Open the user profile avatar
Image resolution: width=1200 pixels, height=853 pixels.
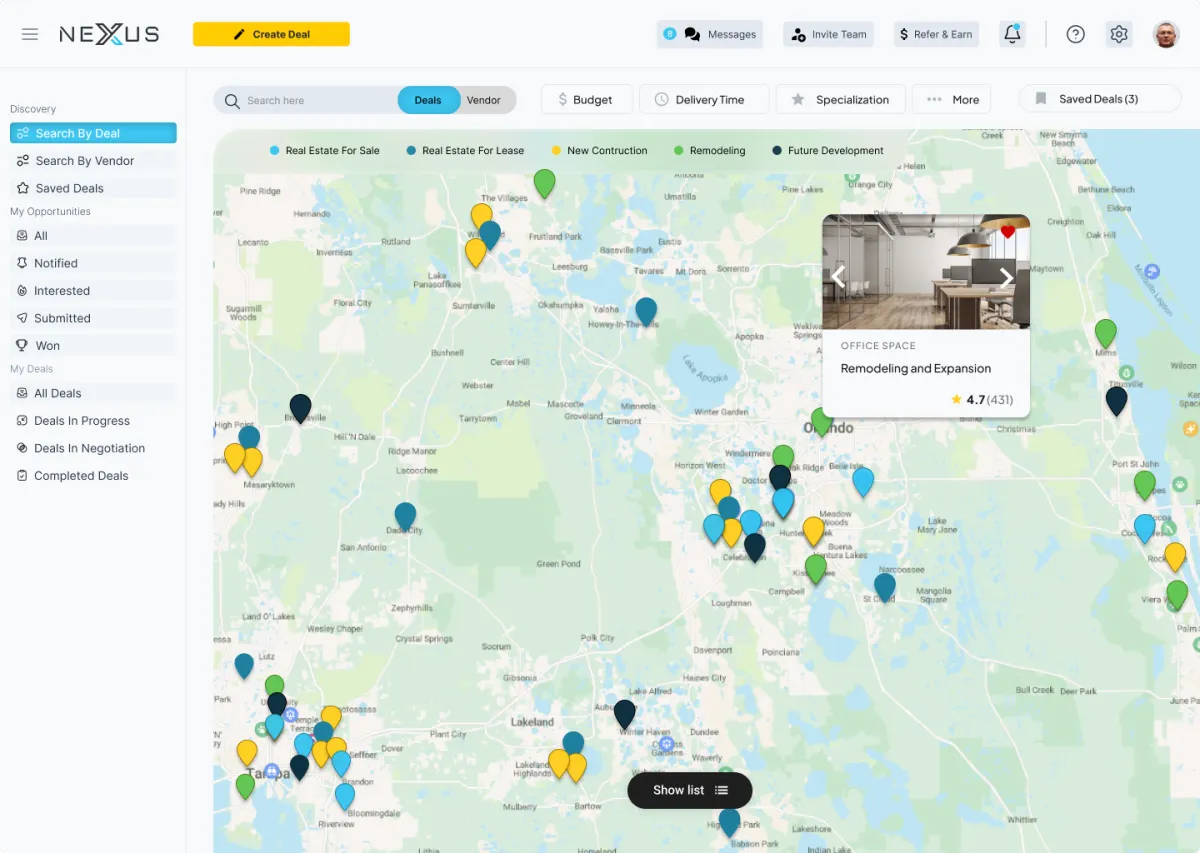tap(1166, 34)
